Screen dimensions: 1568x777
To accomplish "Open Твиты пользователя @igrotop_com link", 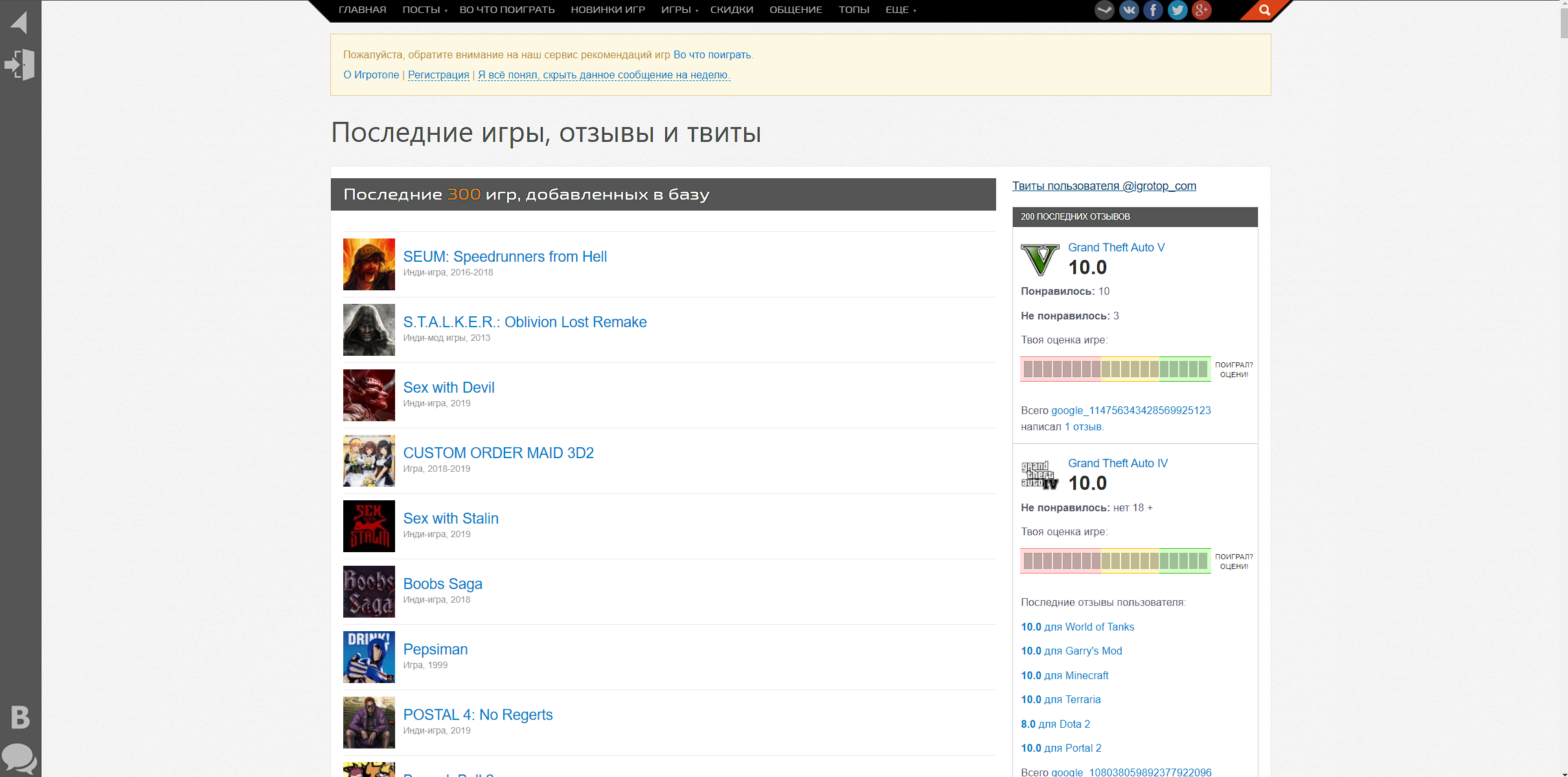I will [1104, 186].
